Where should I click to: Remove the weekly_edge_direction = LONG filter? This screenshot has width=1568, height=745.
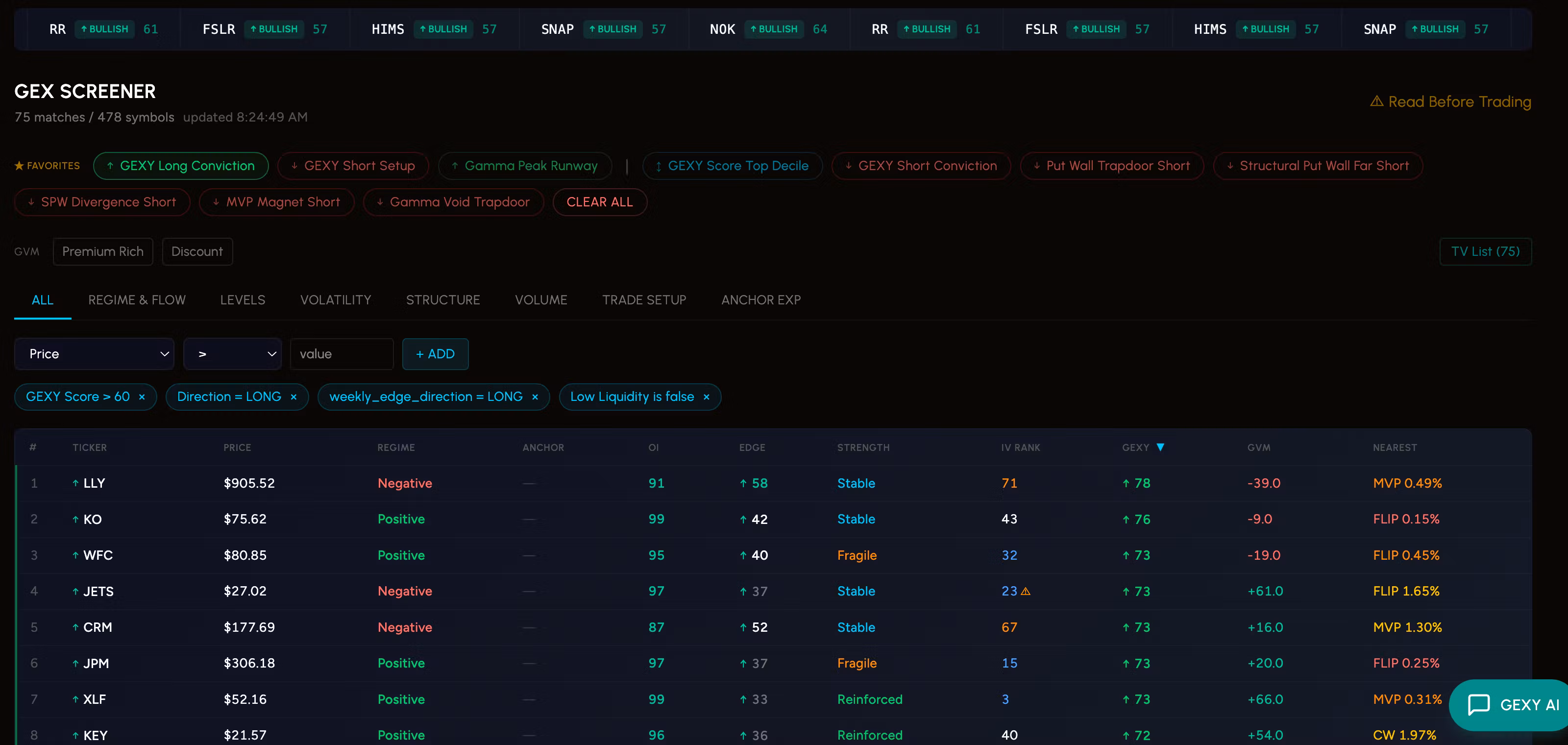click(535, 397)
